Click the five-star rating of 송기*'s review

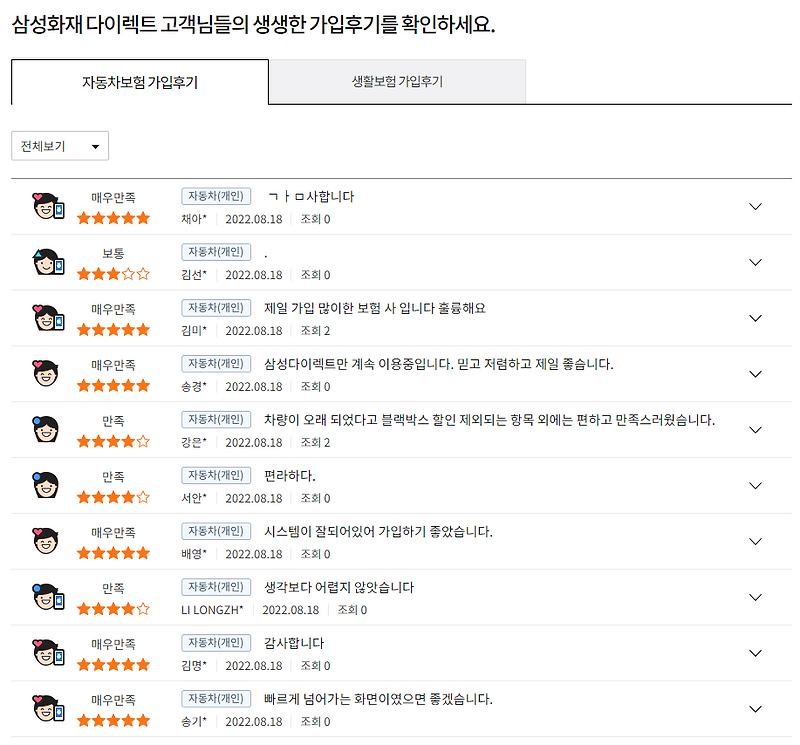[113, 721]
